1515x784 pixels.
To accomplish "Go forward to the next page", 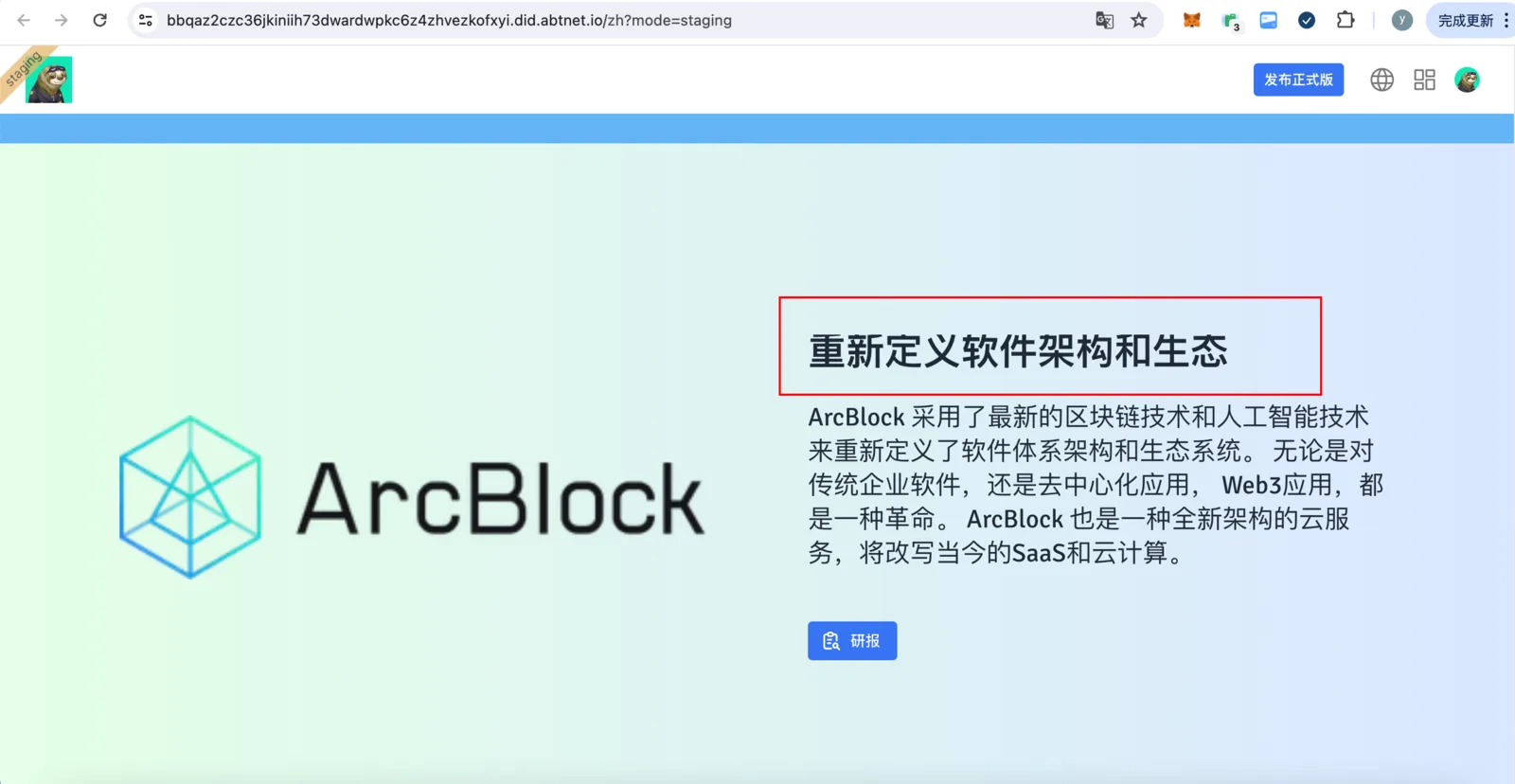I will click(62, 20).
